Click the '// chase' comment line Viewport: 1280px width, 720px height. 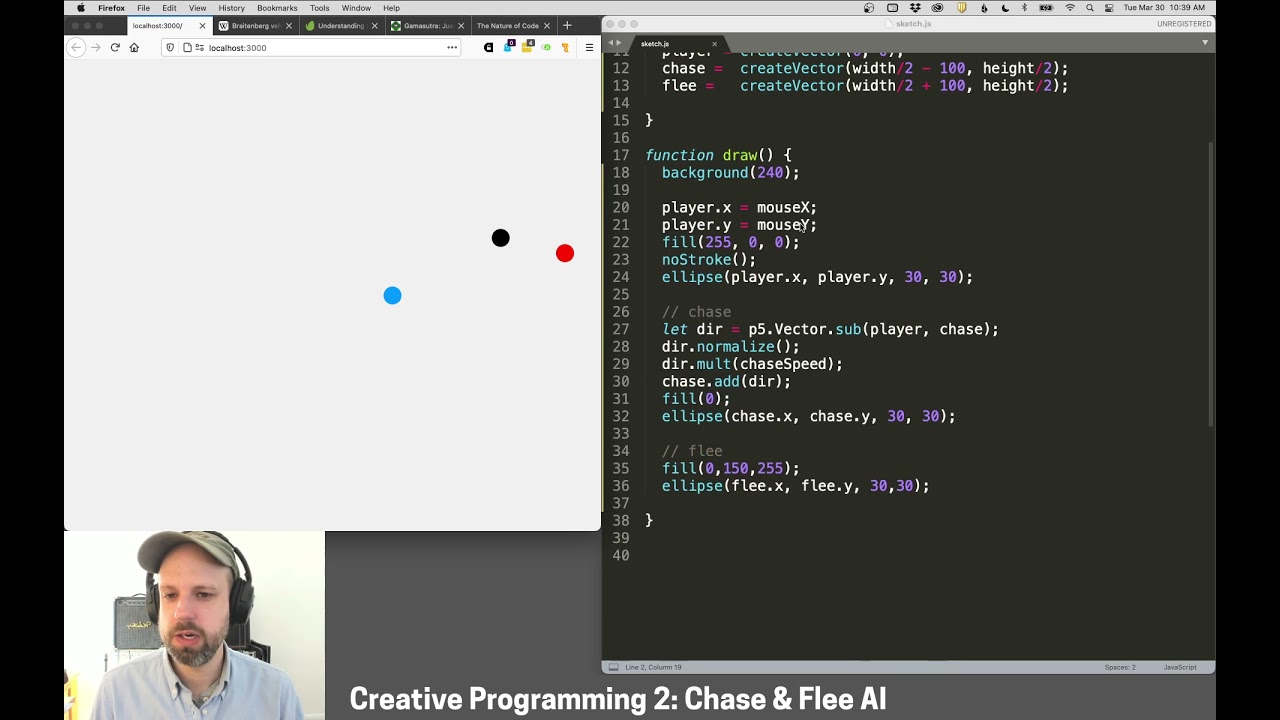click(x=696, y=312)
